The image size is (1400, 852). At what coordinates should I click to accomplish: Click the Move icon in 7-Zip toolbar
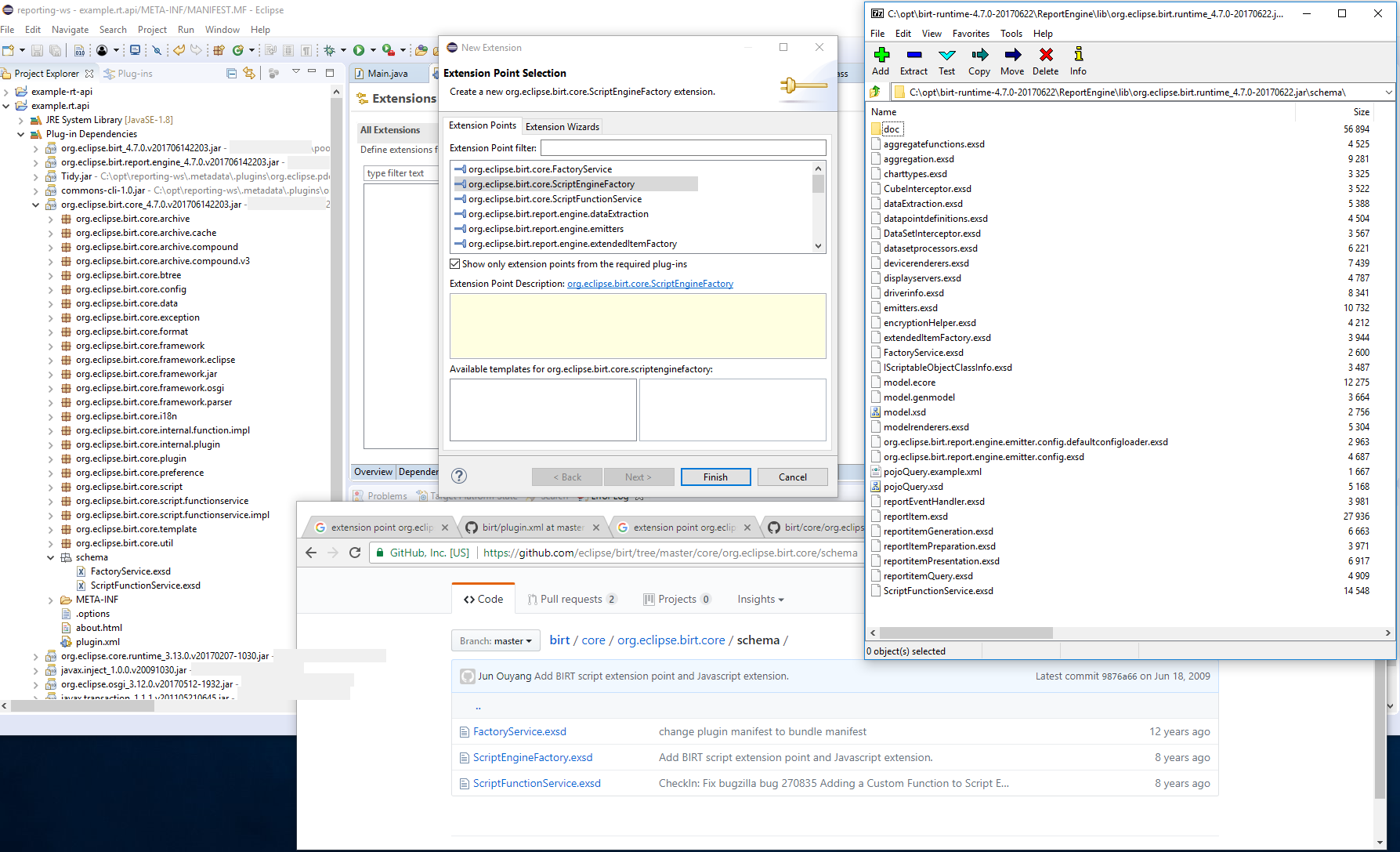click(1012, 54)
